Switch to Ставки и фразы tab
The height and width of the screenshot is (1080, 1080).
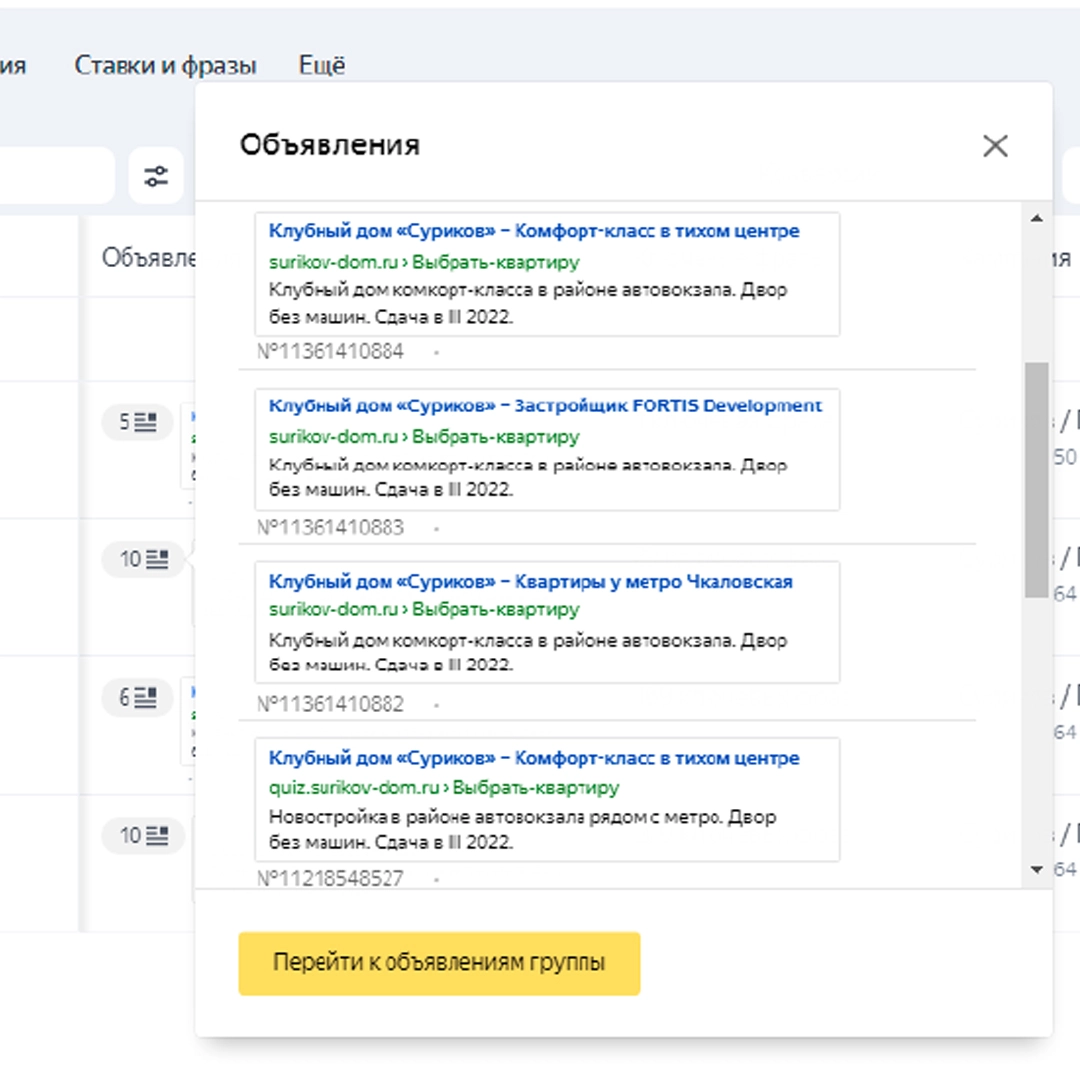coord(165,65)
